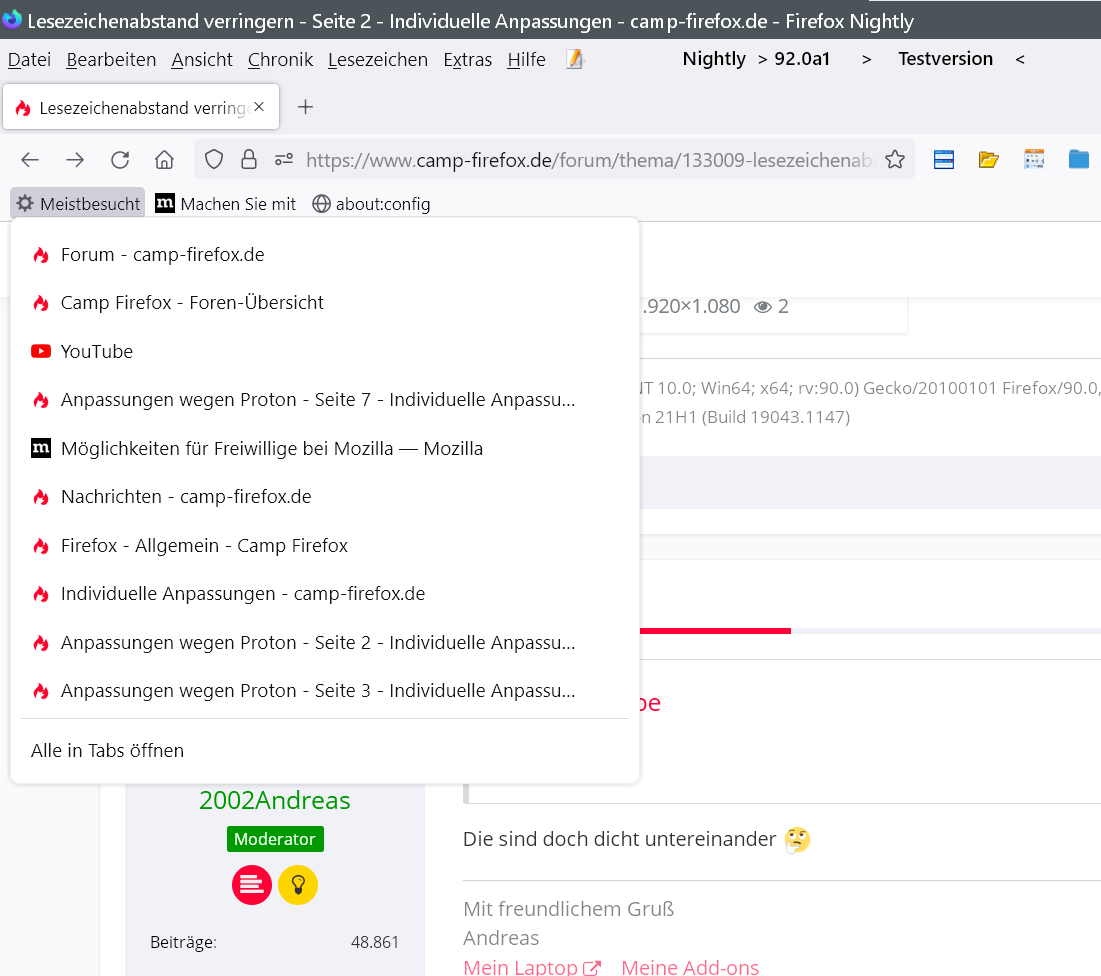Show site security via padlock icon
This screenshot has height=976, width=1101.
coord(249,160)
